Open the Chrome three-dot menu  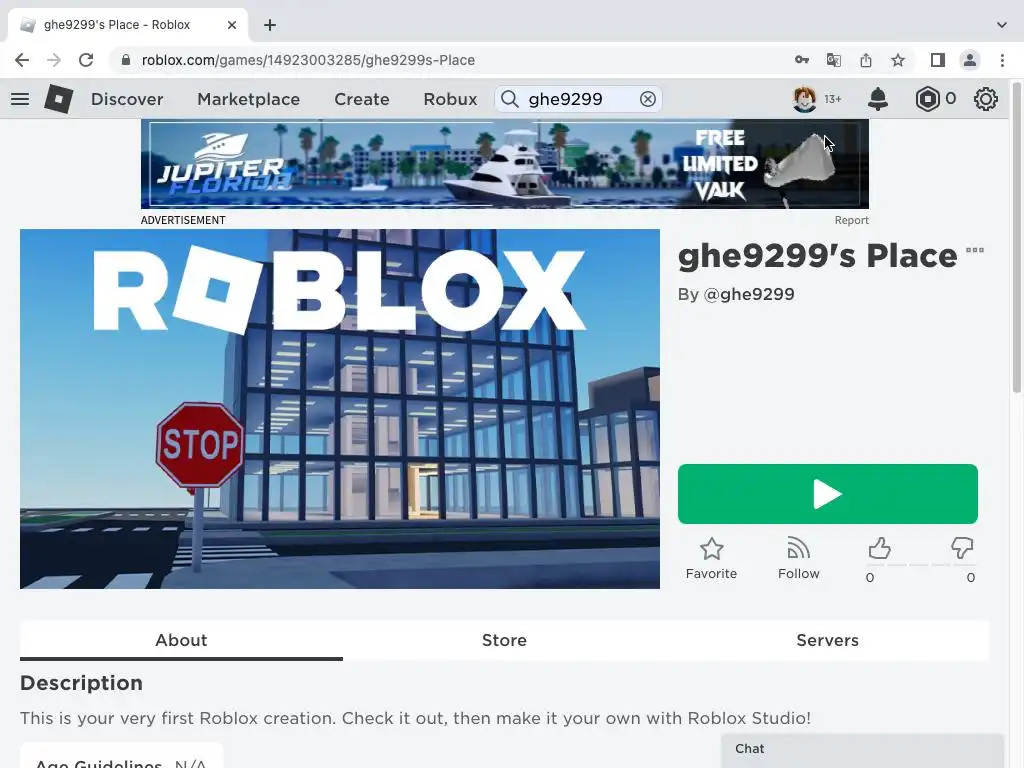point(1002,60)
